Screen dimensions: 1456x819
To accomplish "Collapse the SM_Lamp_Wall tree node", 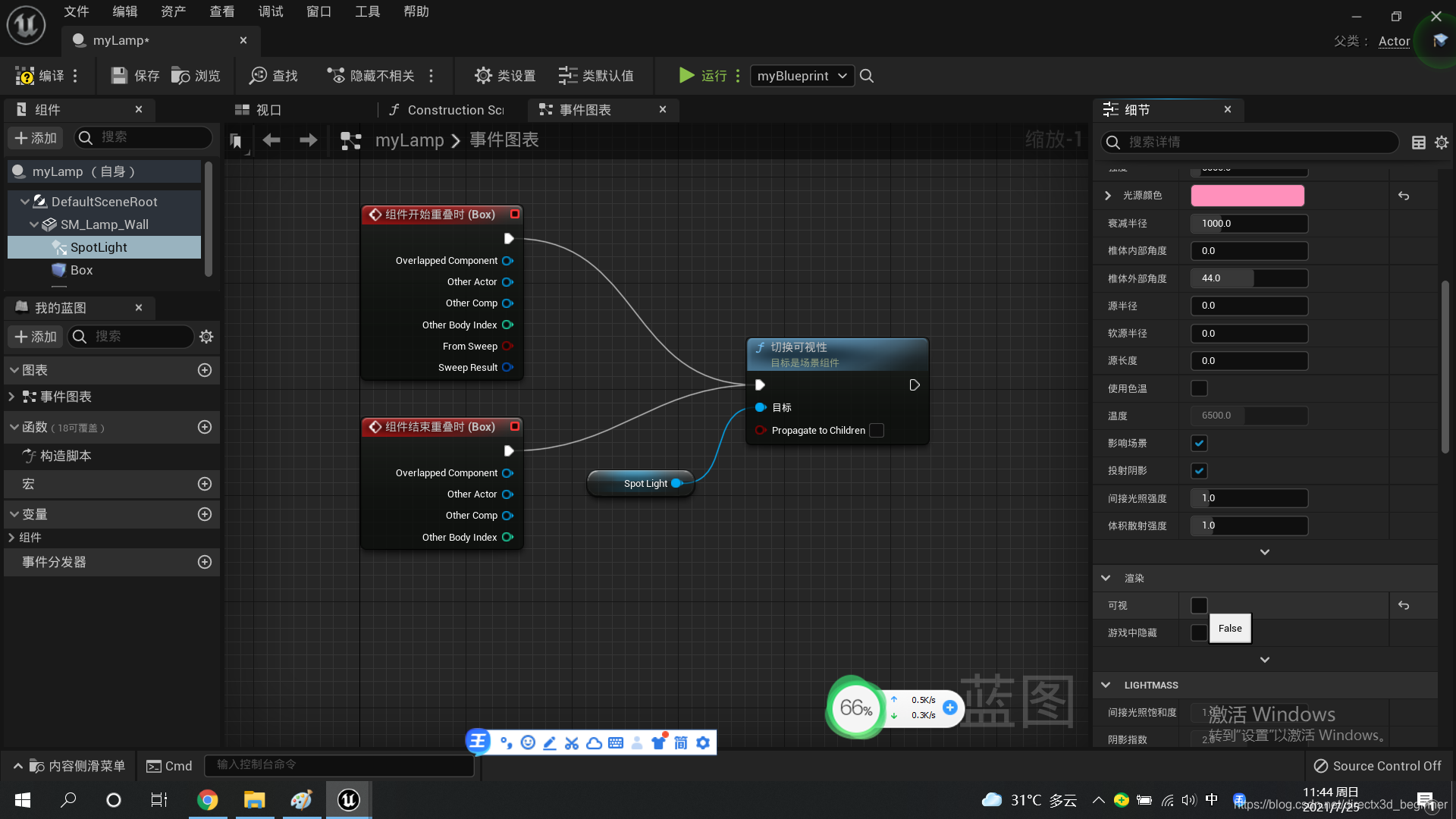I will pyautogui.click(x=34, y=224).
